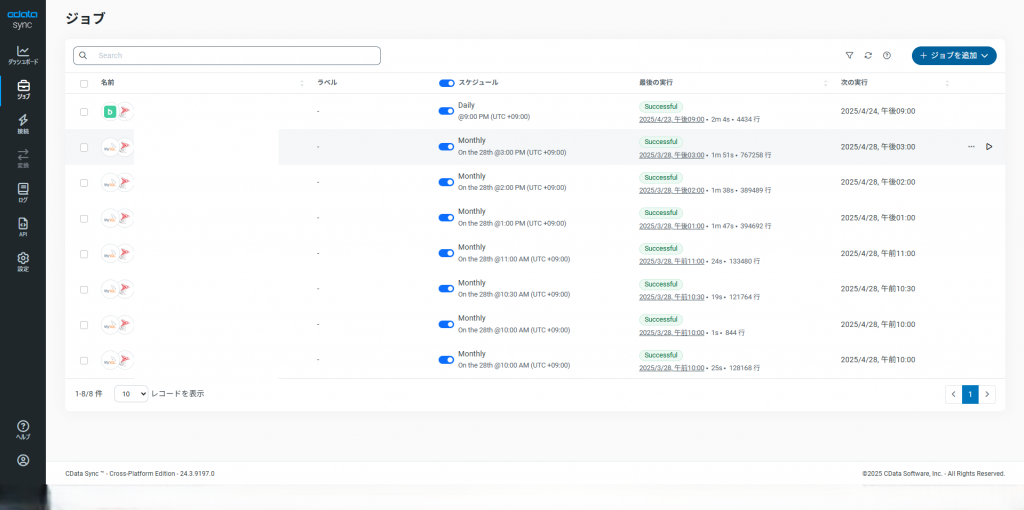Sort by Name (名前) column handle
This screenshot has height=510, width=1024.
[302, 83]
